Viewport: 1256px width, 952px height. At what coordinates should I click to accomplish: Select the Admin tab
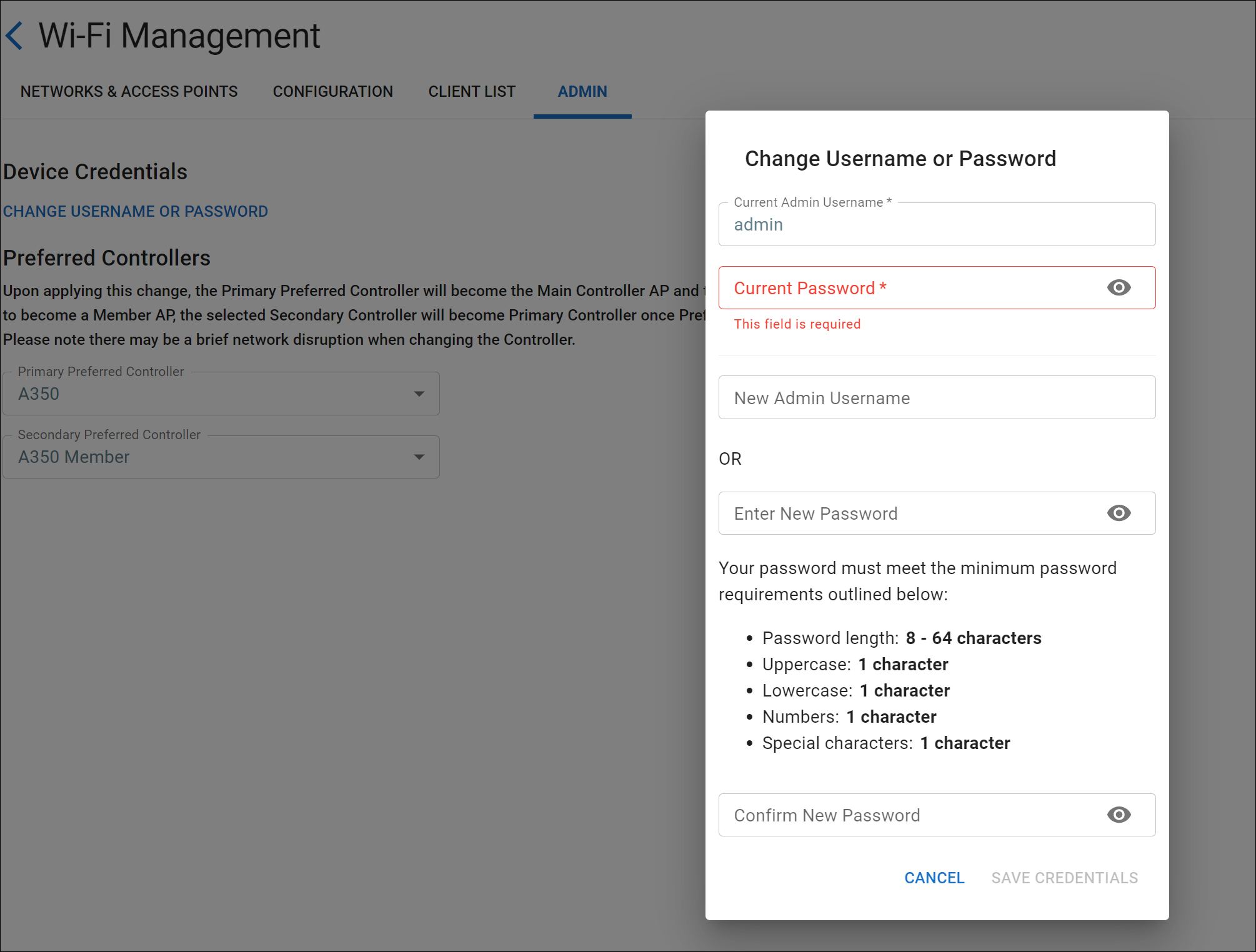pos(582,91)
